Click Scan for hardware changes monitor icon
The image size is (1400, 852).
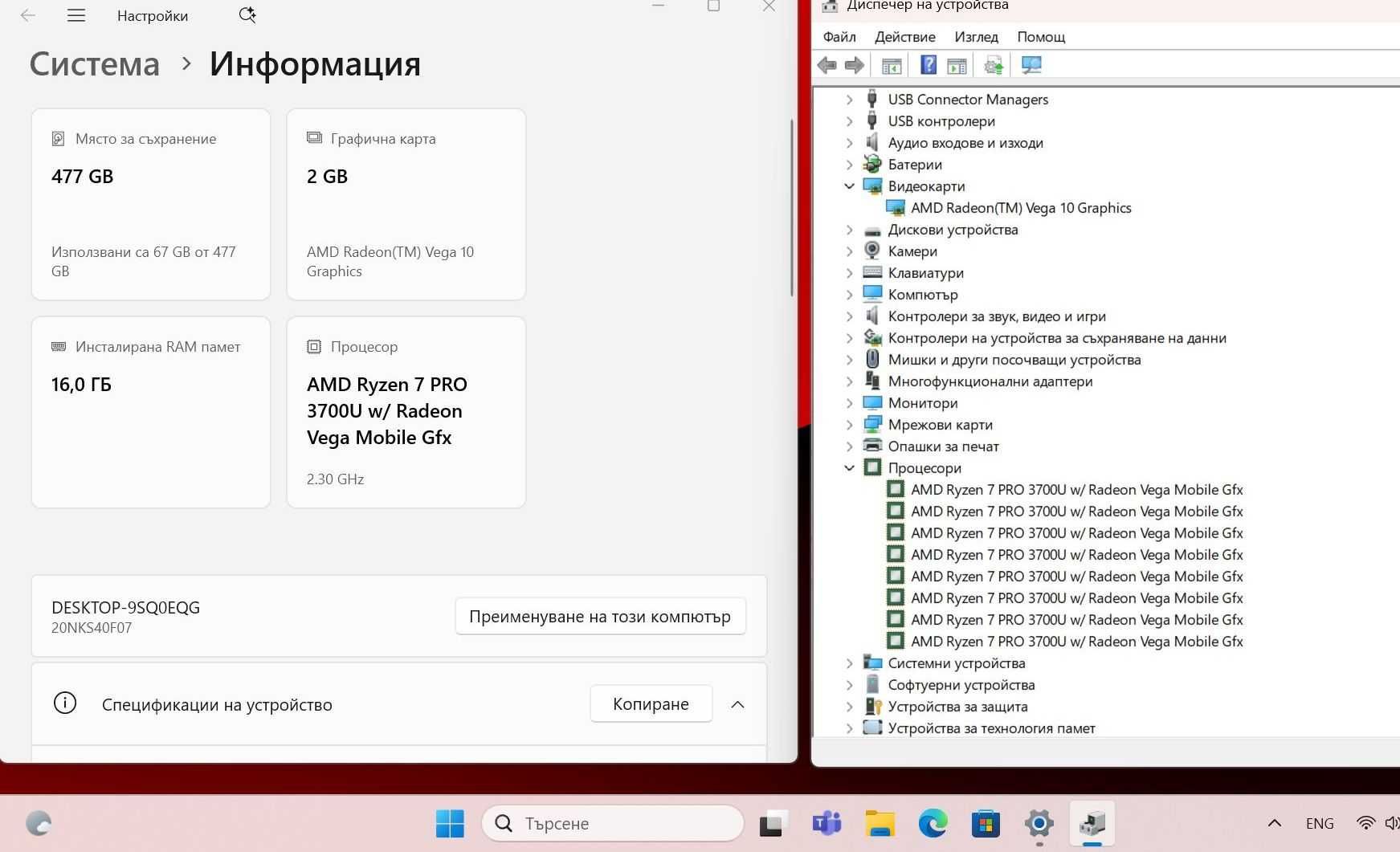(1031, 65)
